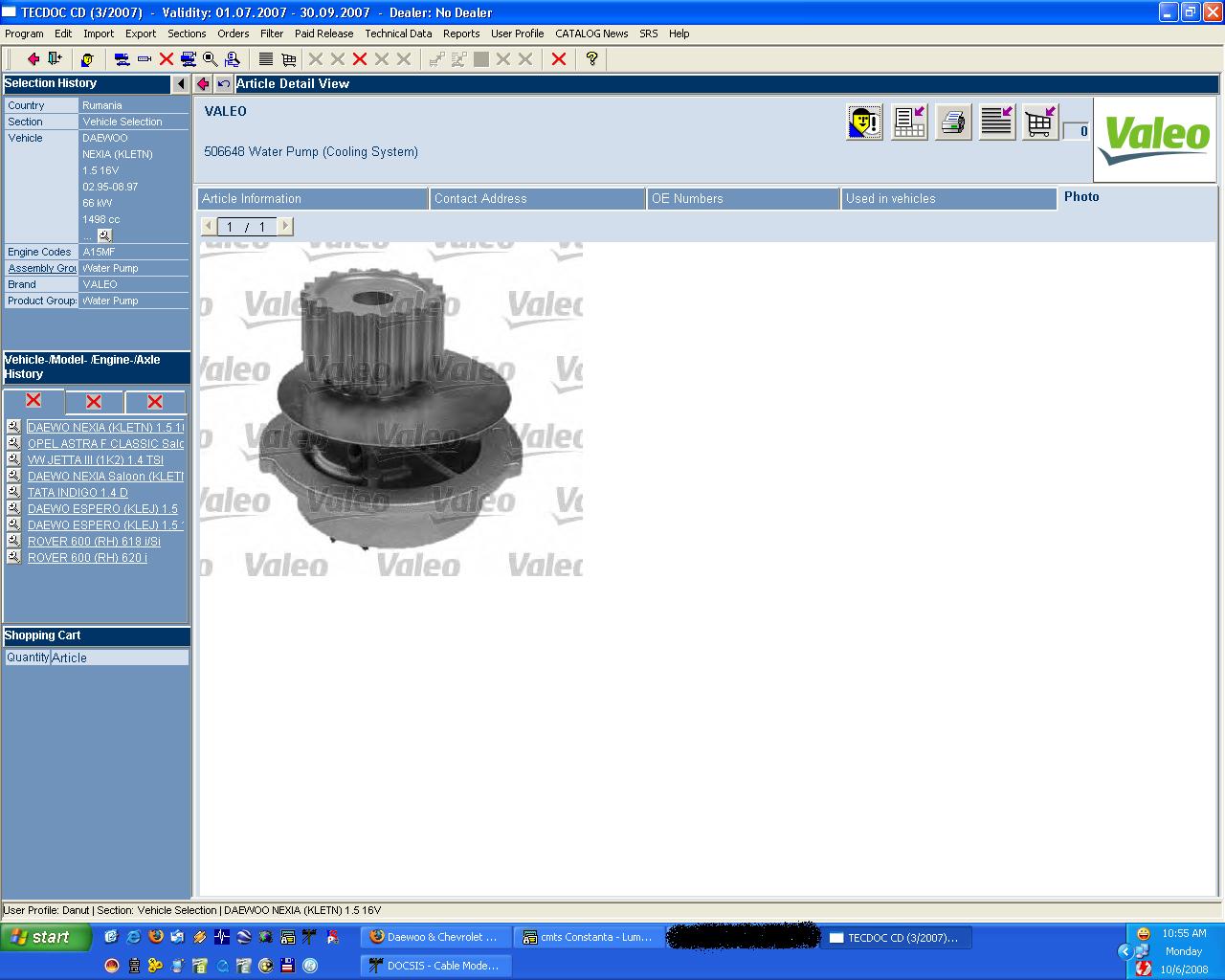Click the Windows start button
This screenshot has height=980, width=1225.
tap(46, 938)
